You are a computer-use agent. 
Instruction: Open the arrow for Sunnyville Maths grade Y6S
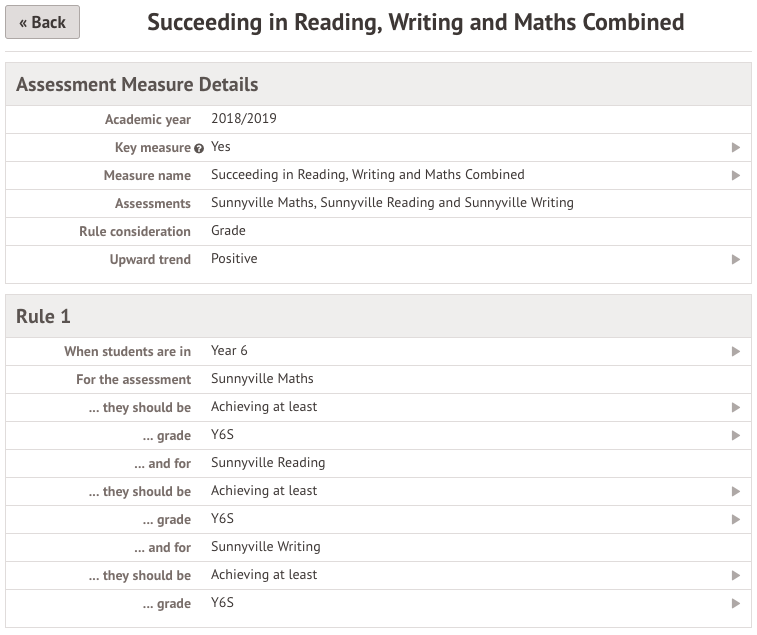pyautogui.click(x=735, y=435)
